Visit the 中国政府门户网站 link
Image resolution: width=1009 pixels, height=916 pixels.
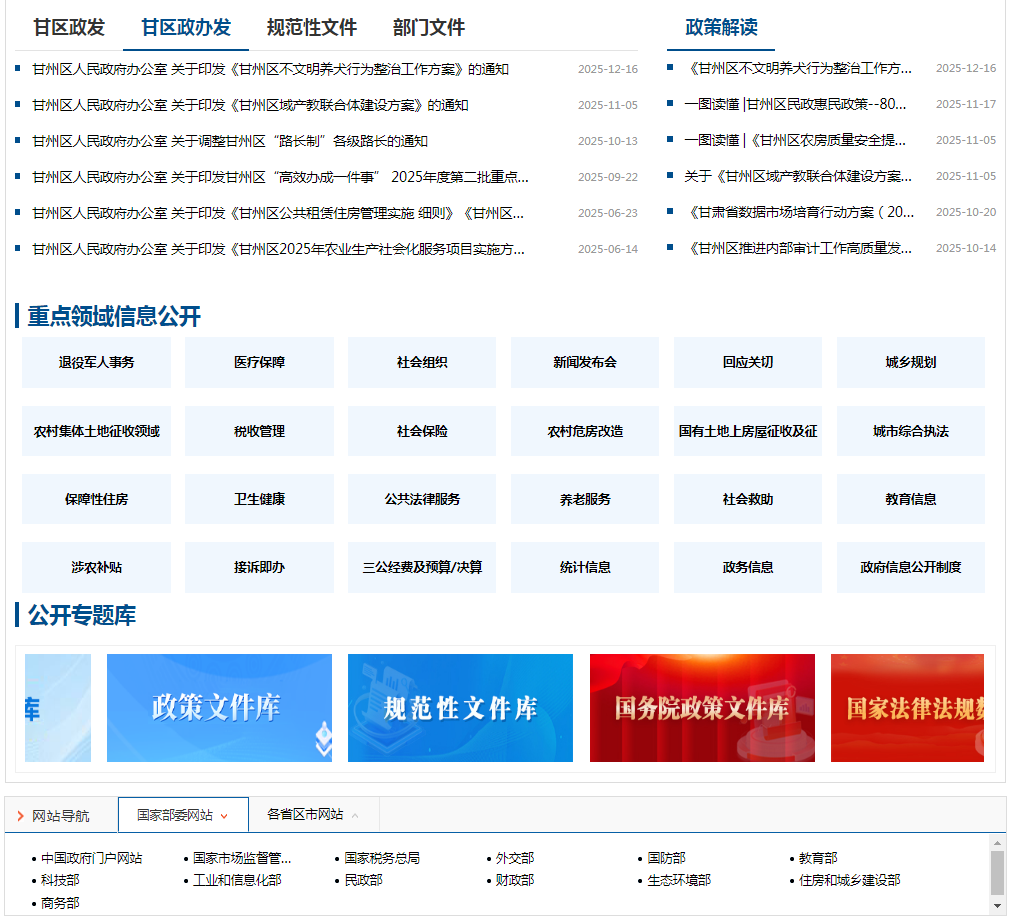92,858
